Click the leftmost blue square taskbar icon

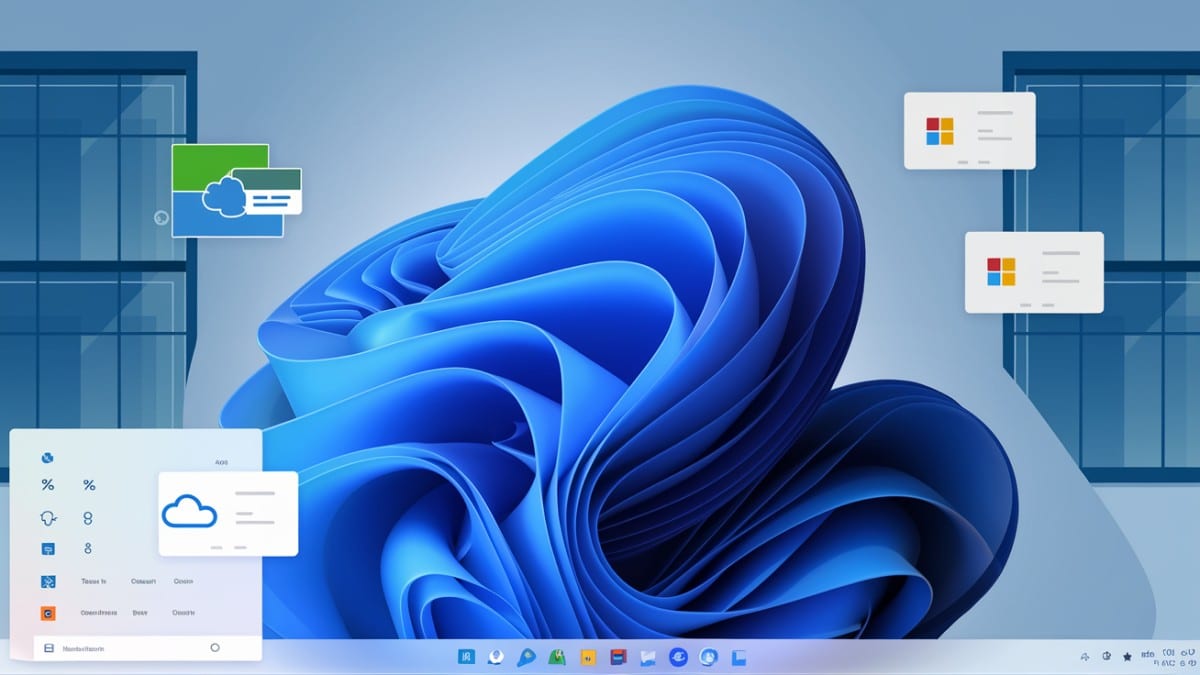pyautogui.click(x=466, y=657)
